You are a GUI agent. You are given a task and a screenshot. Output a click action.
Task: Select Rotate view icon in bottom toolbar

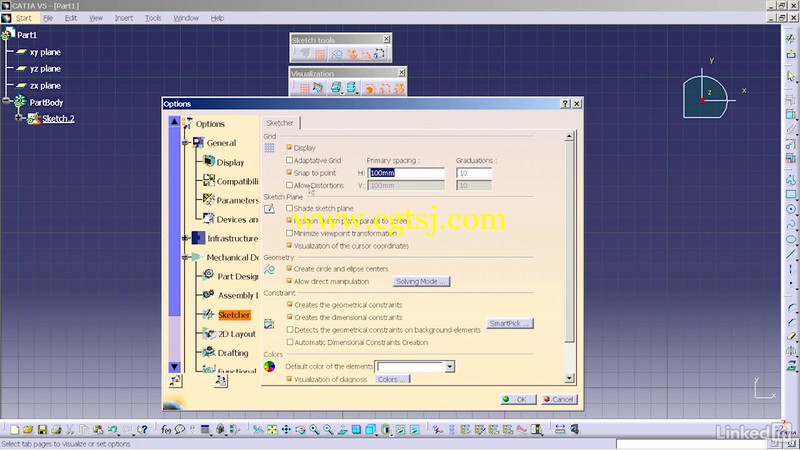pos(300,430)
